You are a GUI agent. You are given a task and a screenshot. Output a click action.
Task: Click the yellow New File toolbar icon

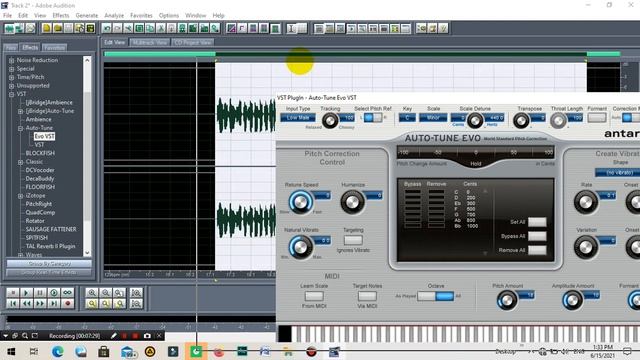(47, 28)
